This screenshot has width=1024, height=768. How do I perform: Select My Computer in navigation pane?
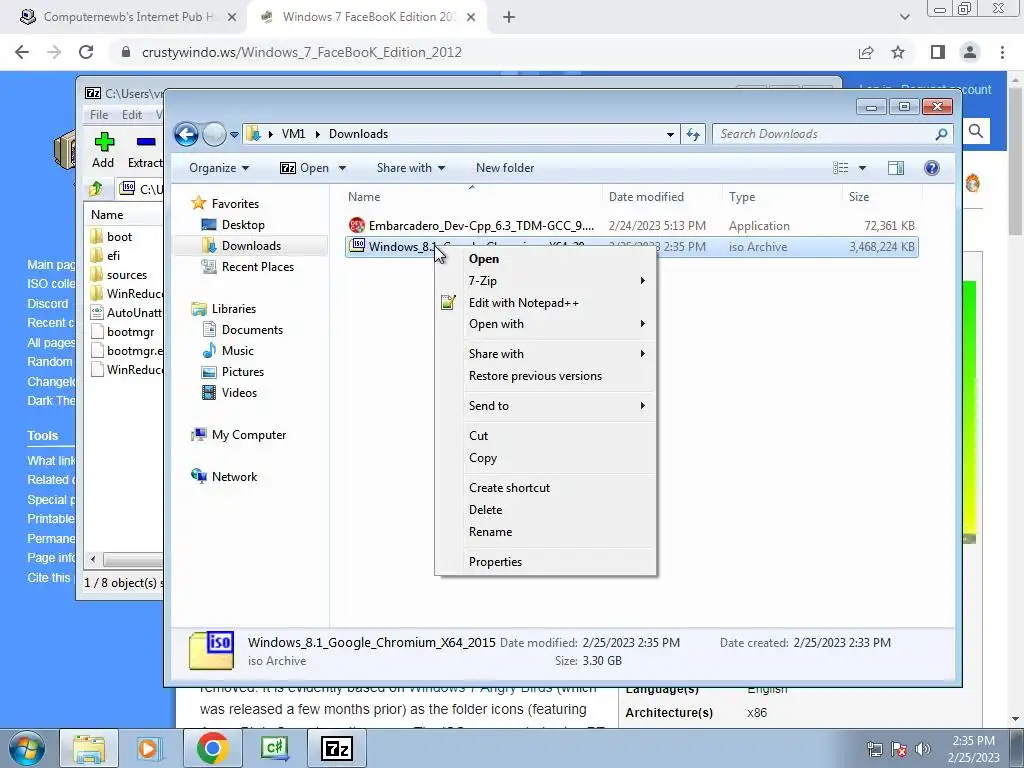point(249,435)
